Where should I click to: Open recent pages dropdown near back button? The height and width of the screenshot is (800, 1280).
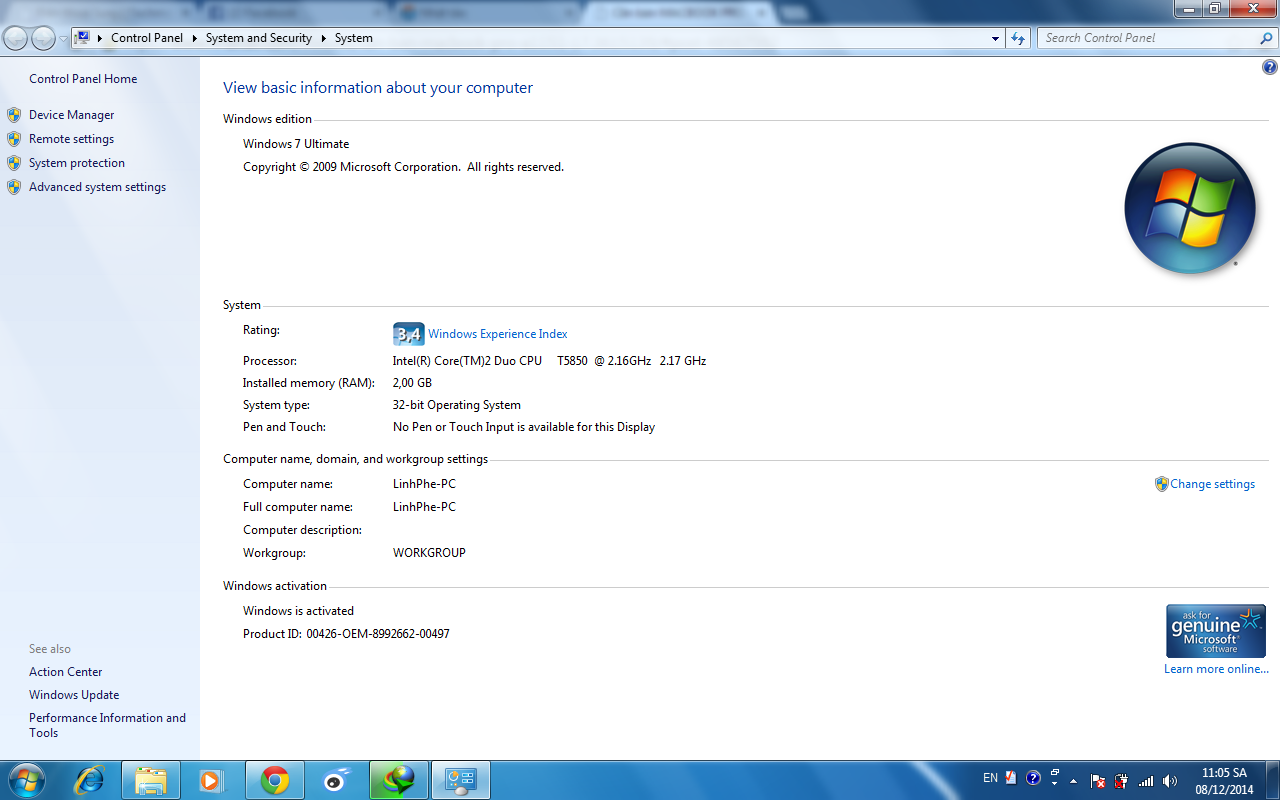click(x=63, y=38)
